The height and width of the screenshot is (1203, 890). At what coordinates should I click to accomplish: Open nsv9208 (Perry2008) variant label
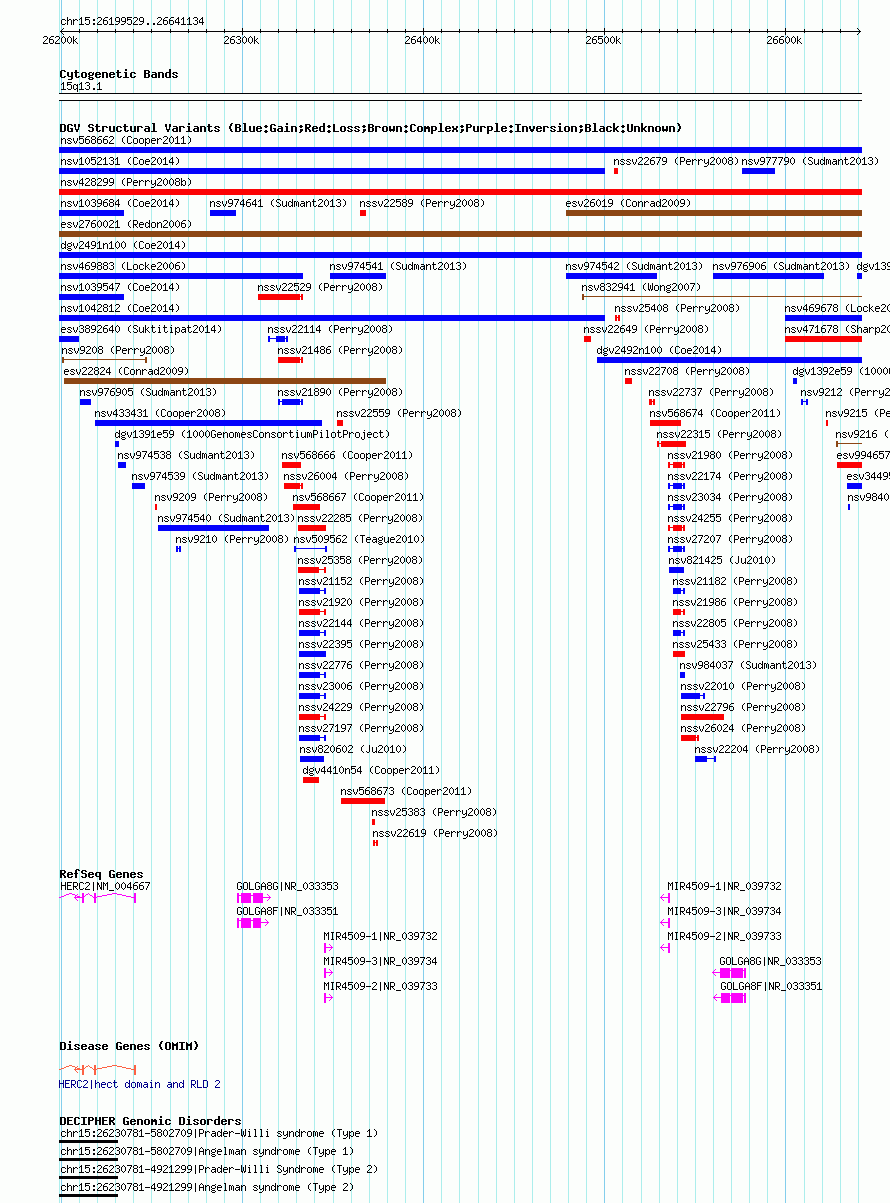118,350
